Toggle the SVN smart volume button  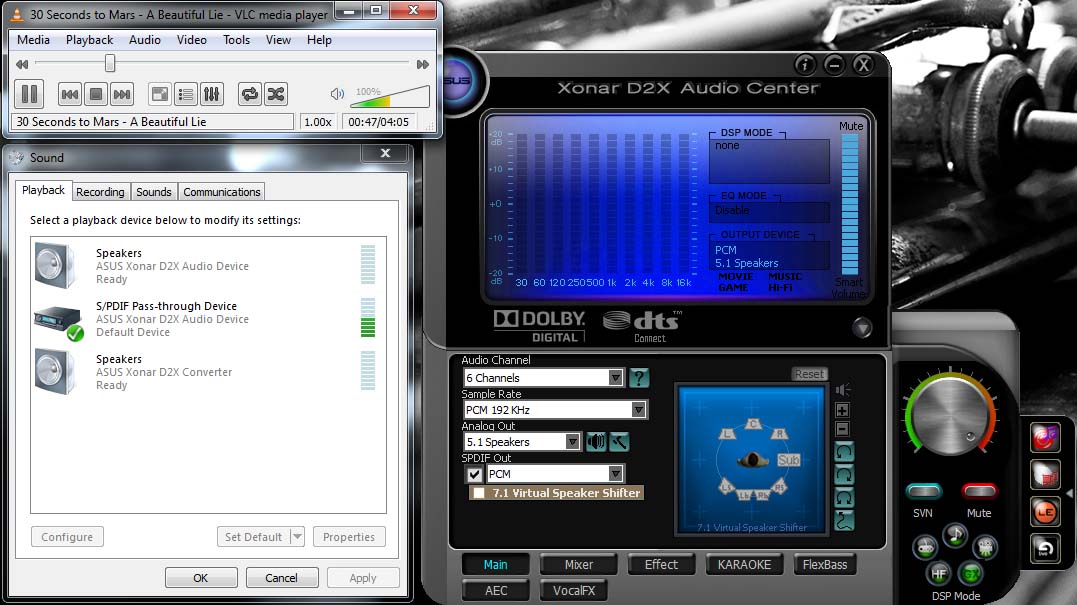coord(924,491)
